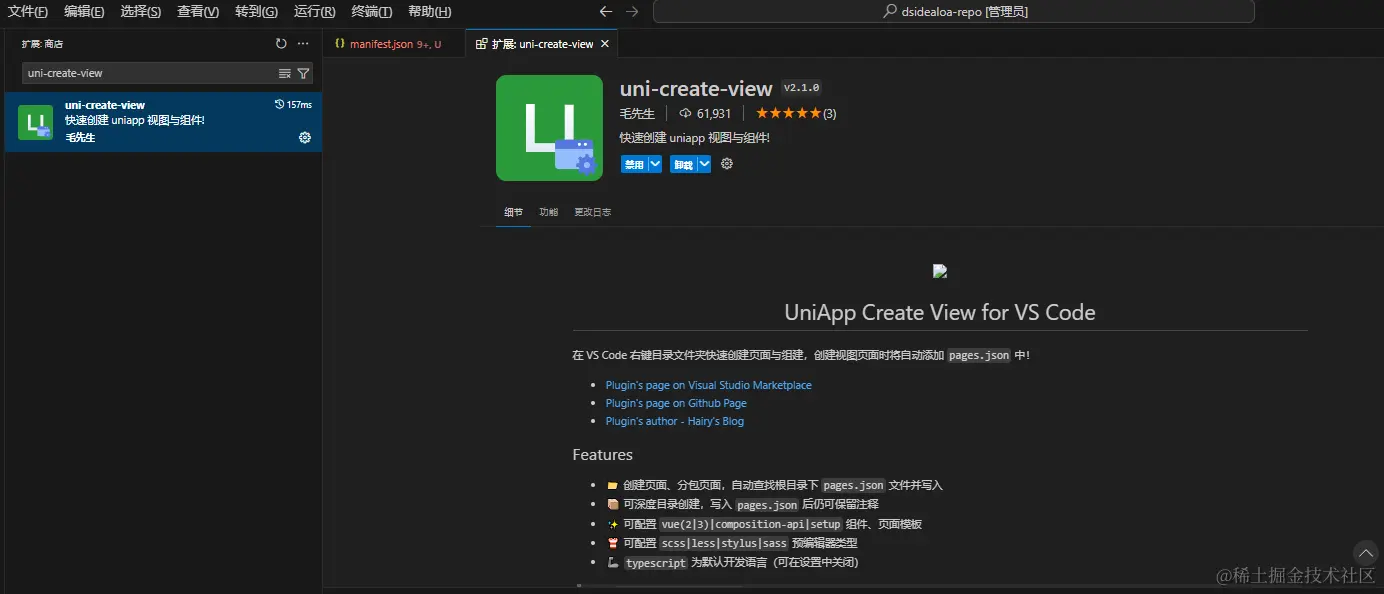Screen dimensions: 1384x594
Task: Open the 终端(T) menu
Action: pos(371,12)
